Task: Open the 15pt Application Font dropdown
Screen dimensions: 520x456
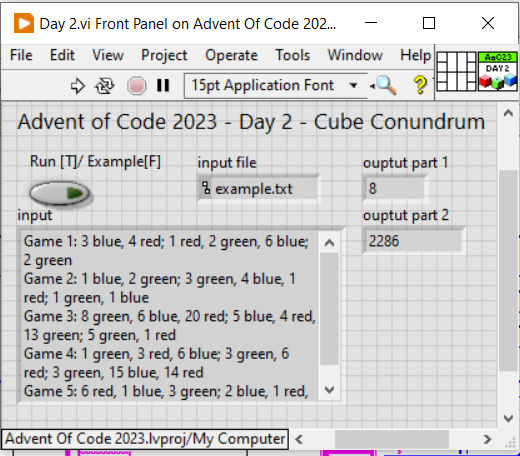Action: coord(275,86)
